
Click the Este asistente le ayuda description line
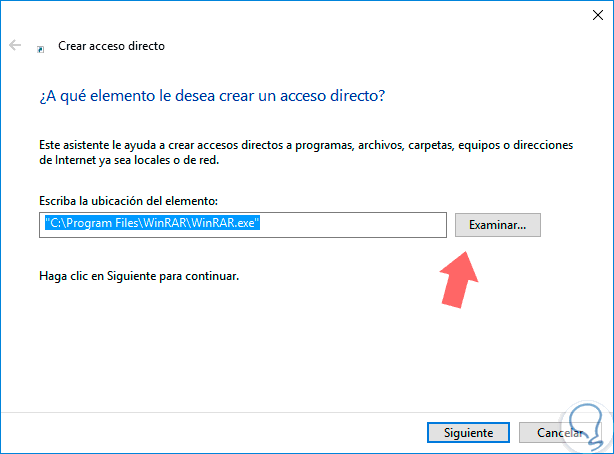pos(306,145)
